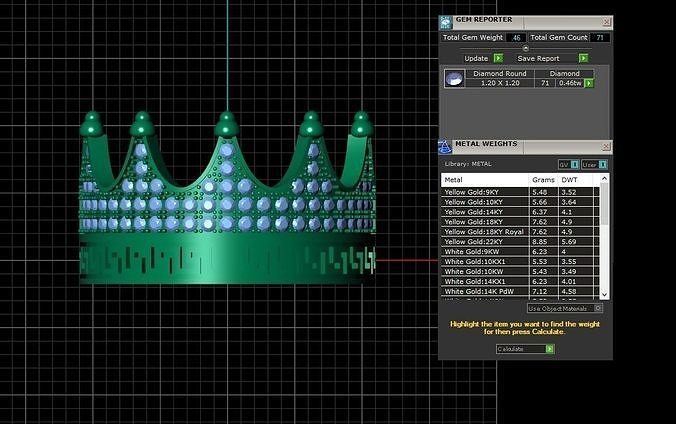Toggle the GV library switch
This screenshot has height=424, width=676.
click(575, 164)
